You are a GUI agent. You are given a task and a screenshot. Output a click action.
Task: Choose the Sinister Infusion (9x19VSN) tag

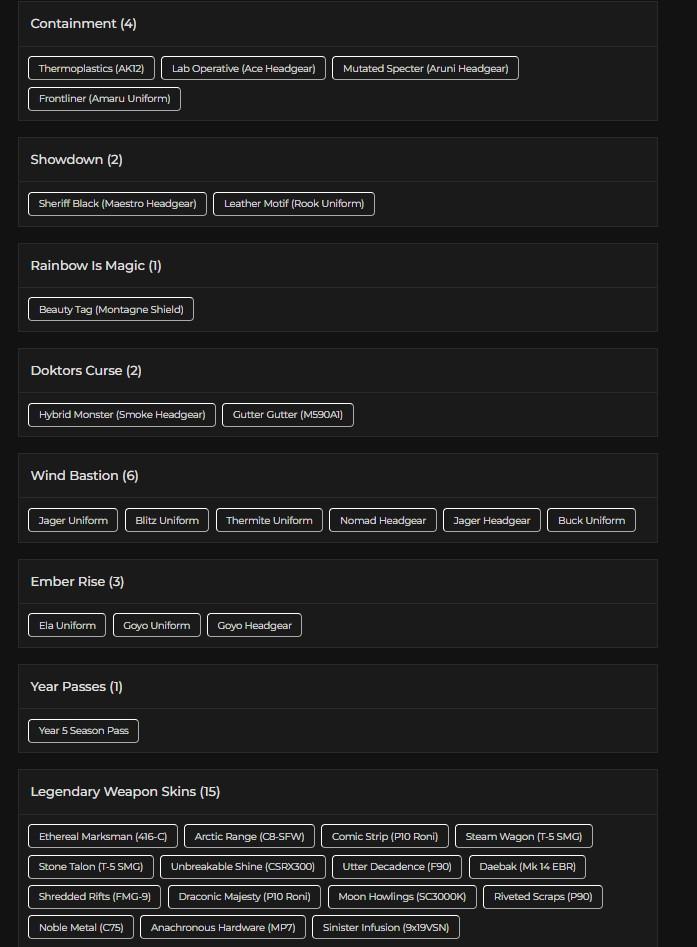pyautogui.click(x=386, y=928)
